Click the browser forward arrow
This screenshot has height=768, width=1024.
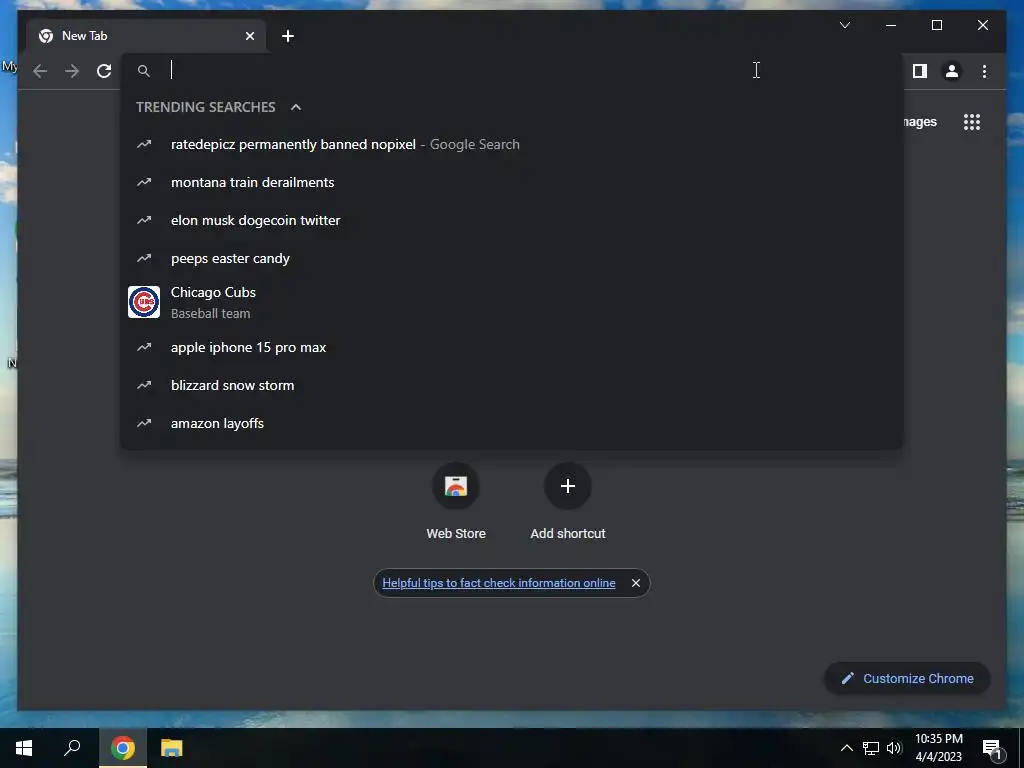click(72, 71)
